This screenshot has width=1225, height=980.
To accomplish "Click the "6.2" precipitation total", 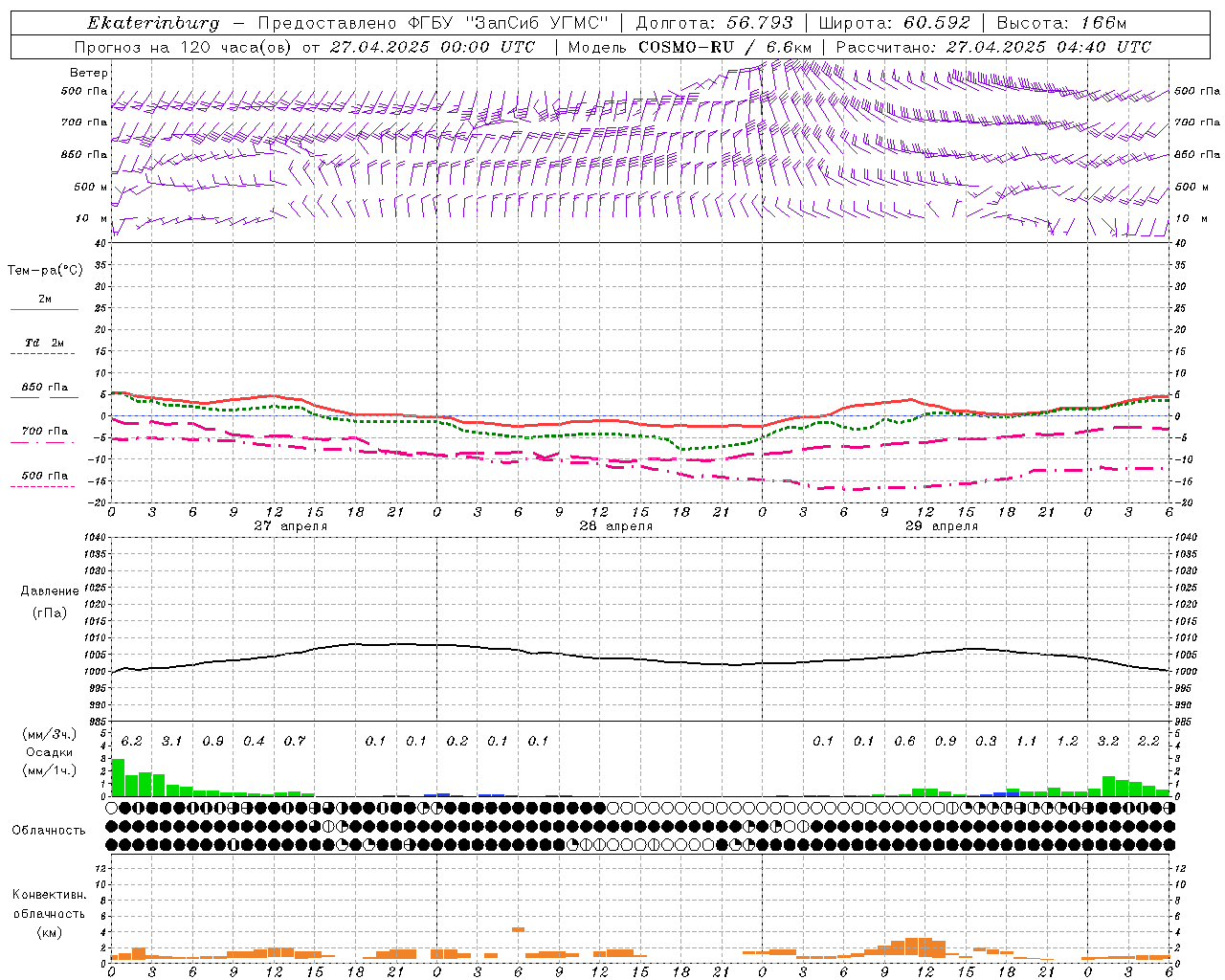I will tap(132, 742).
